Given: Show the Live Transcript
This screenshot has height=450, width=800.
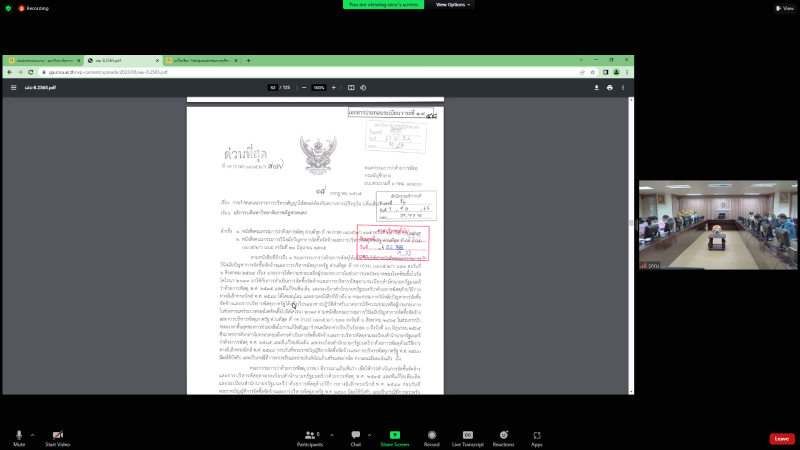Looking at the screenshot, I should tap(467, 436).
